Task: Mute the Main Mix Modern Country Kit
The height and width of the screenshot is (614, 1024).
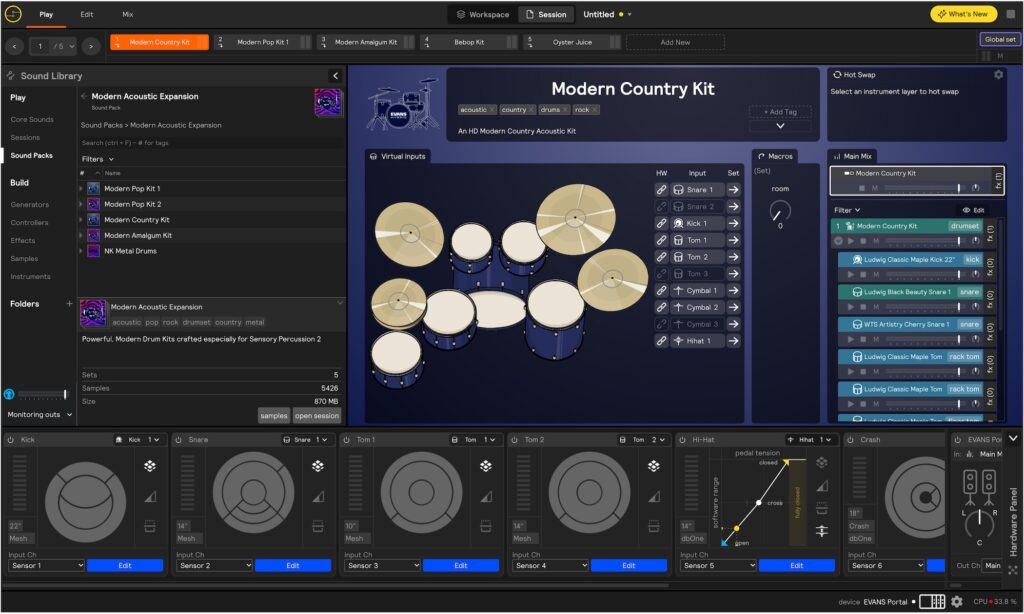Action: [875, 188]
